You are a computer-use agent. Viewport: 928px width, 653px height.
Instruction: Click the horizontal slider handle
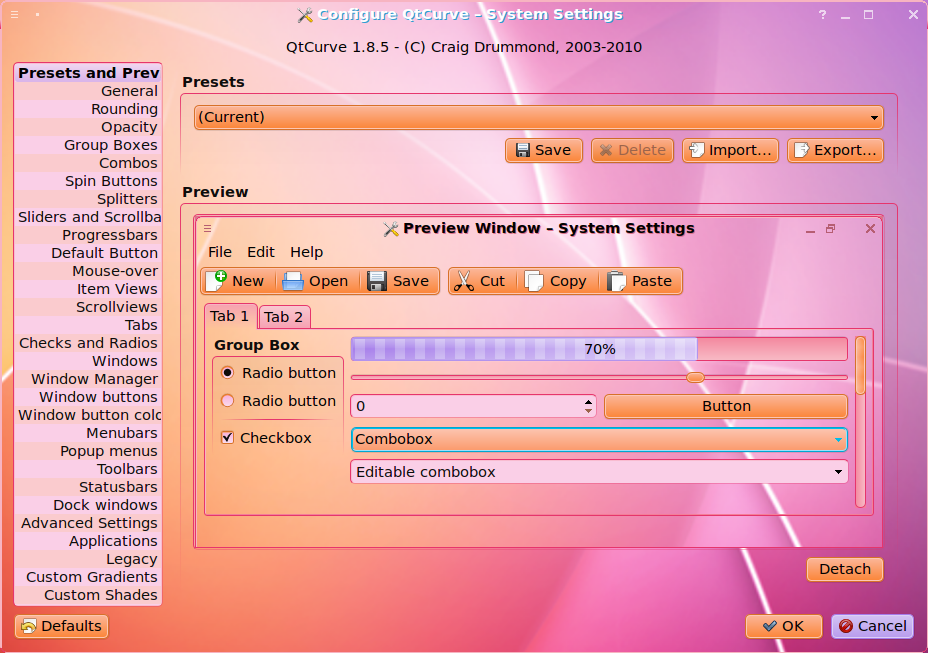(695, 377)
